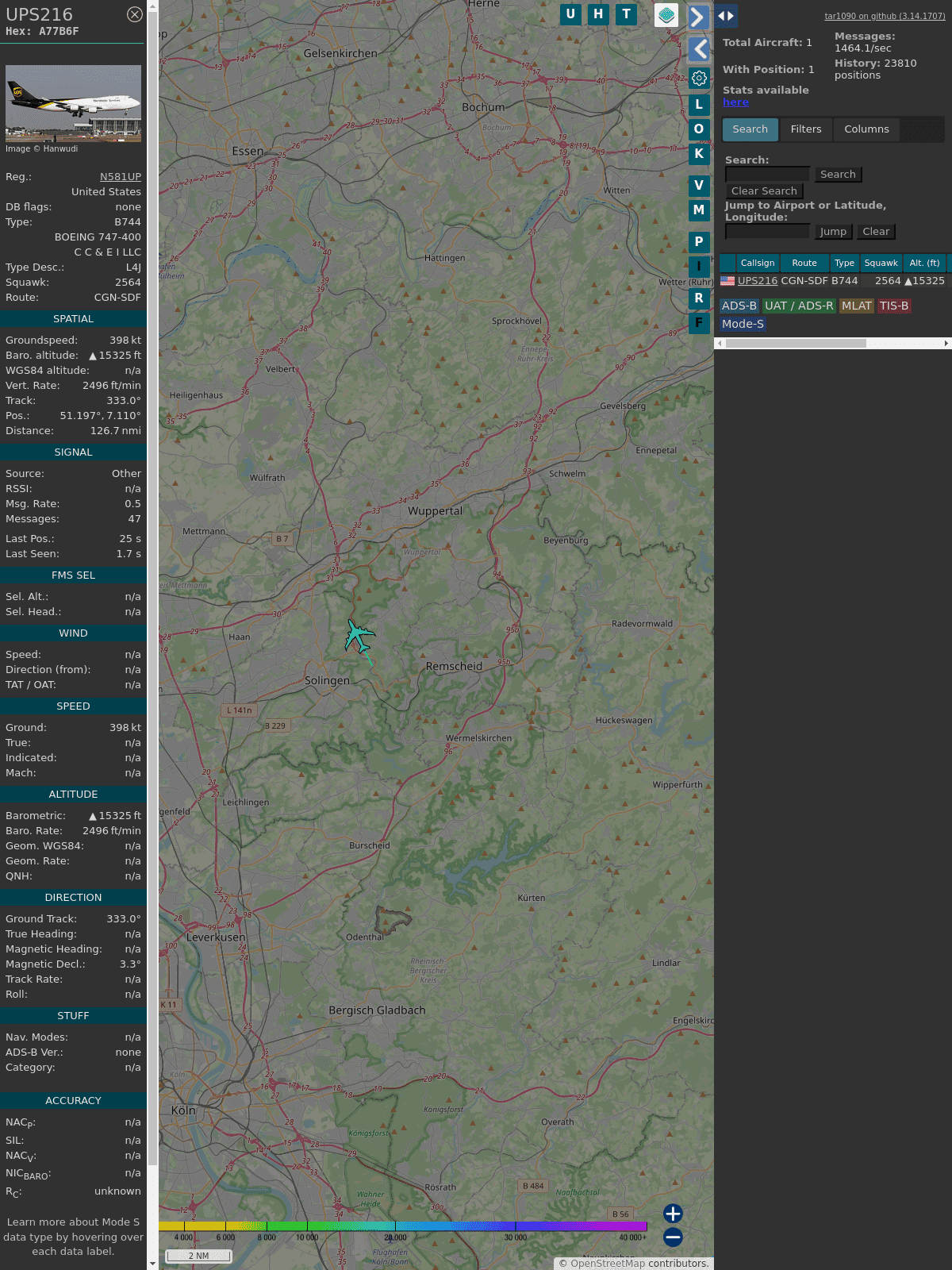Toggle the V map option
This screenshot has height=1270, width=952.
tap(699, 186)
